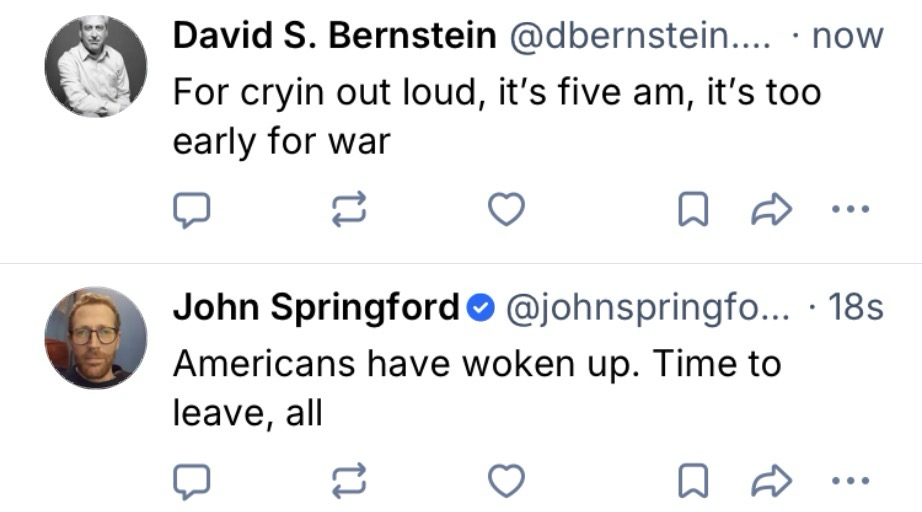
Task: Like the post about five am war
Action: (506, 210)
